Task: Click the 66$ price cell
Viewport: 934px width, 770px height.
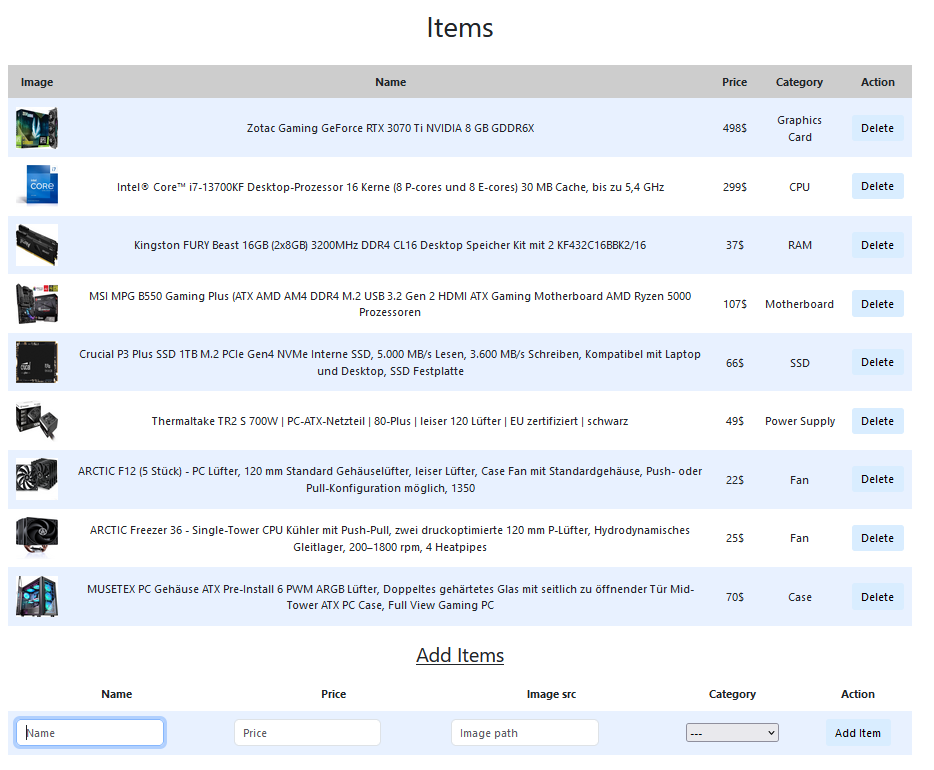Action: 734,363
